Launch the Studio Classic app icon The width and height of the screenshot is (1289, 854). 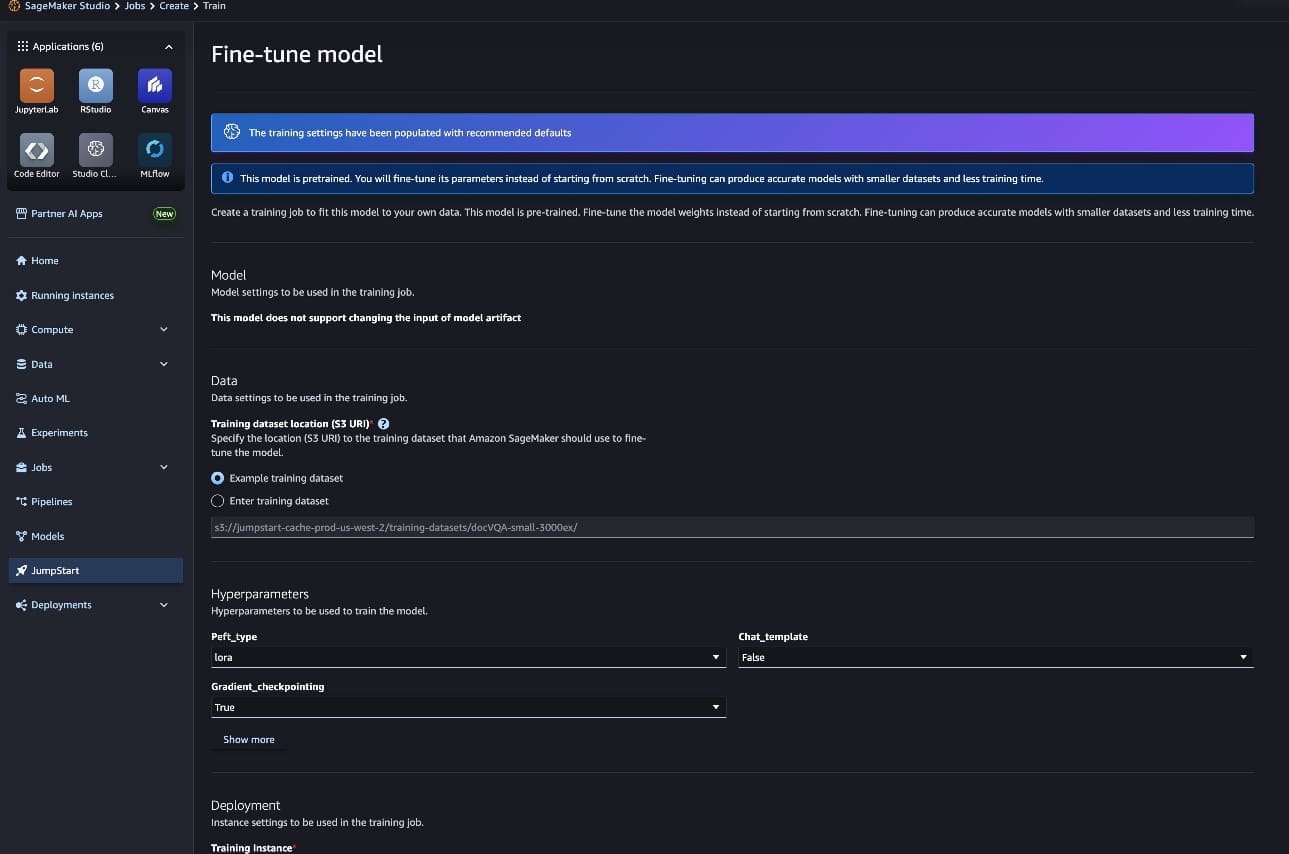(x=96, y=150)
